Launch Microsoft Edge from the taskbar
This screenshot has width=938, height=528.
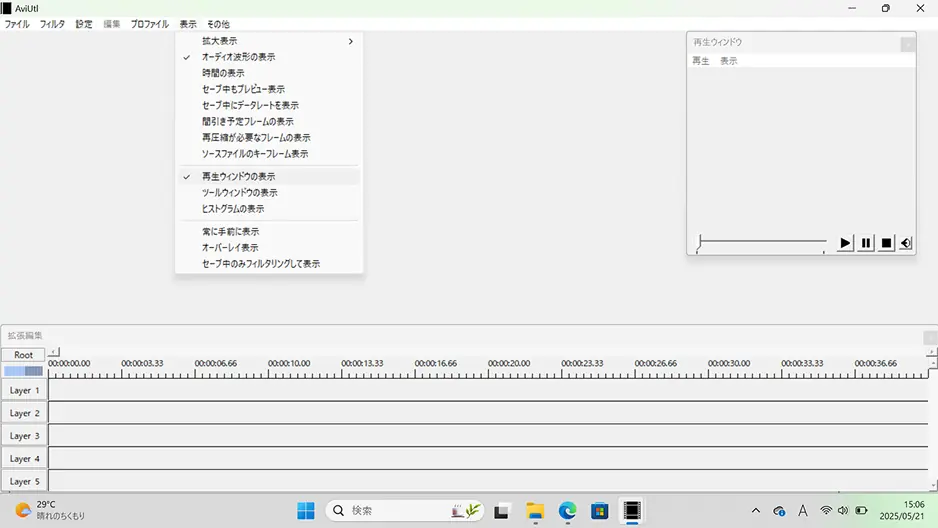567,511
